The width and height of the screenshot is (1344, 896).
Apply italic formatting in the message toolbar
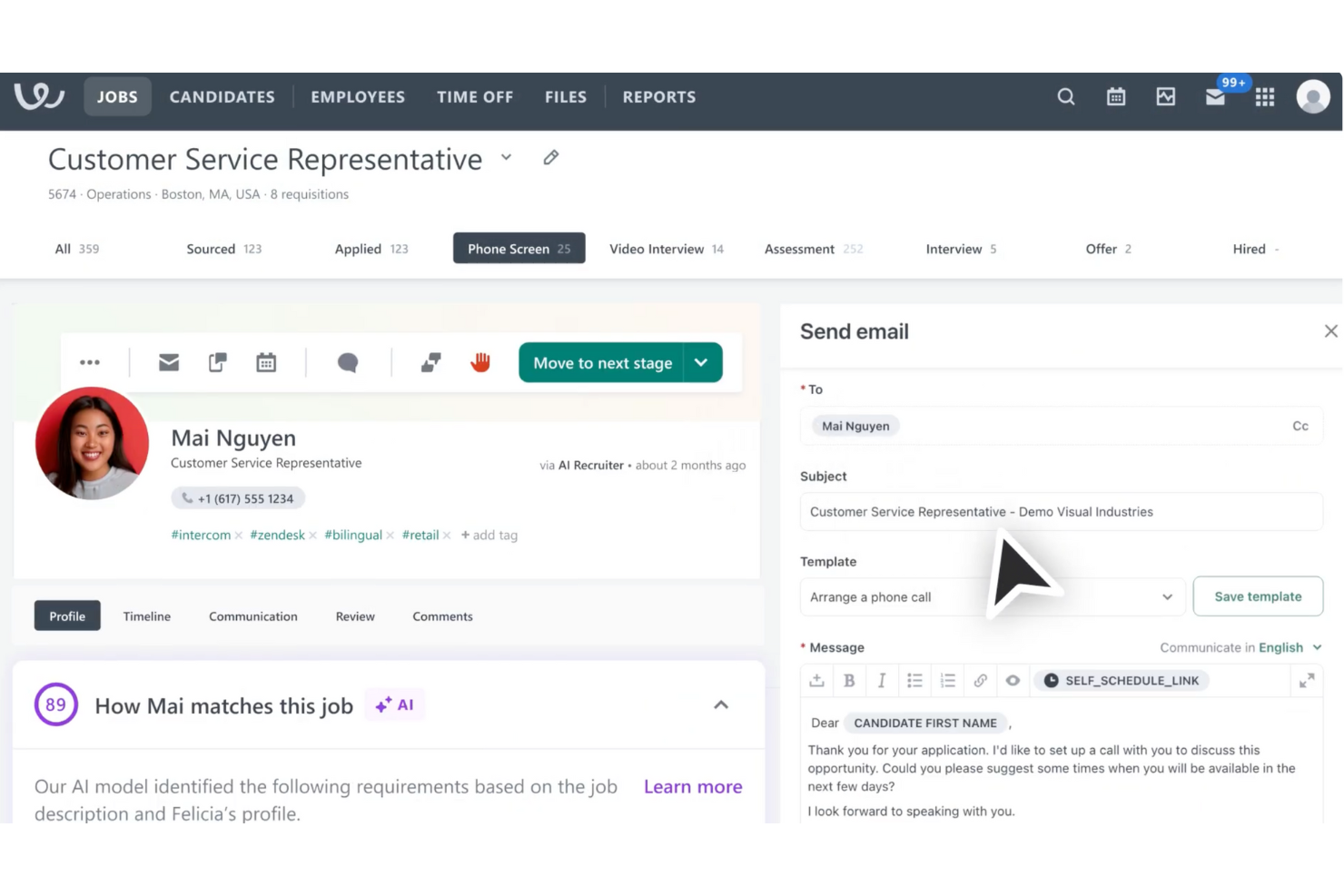[x=881, y=680]
